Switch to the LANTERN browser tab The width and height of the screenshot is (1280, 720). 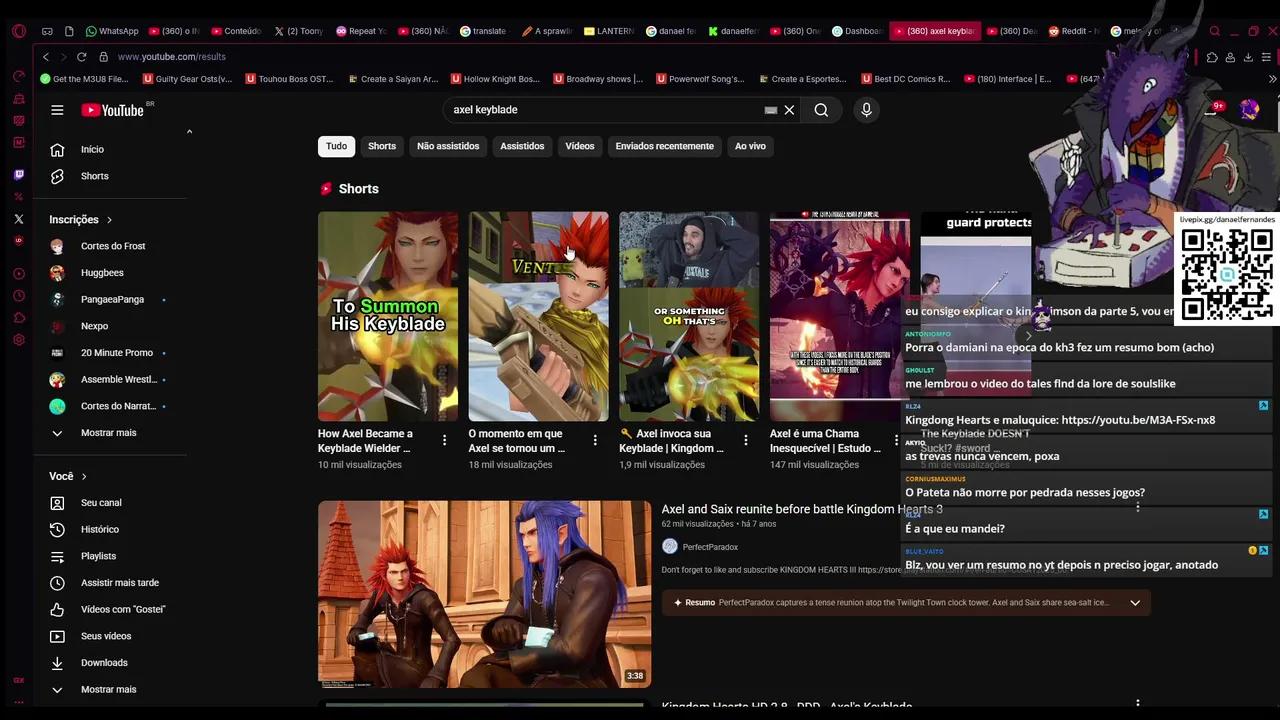point(608,31)
